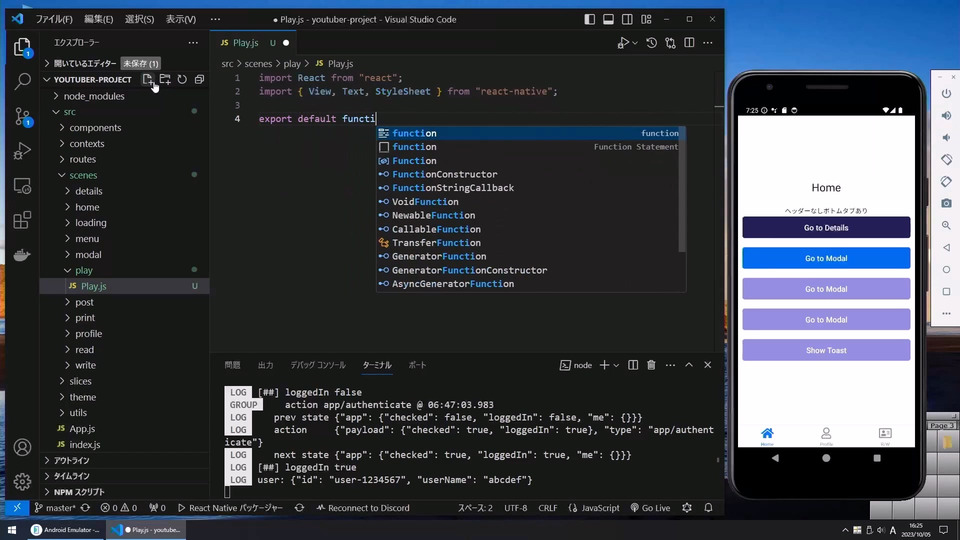The height and width of the screenshot is (540, 960).
Task: Collapse the play folder
Action: (x=84, y=270)
